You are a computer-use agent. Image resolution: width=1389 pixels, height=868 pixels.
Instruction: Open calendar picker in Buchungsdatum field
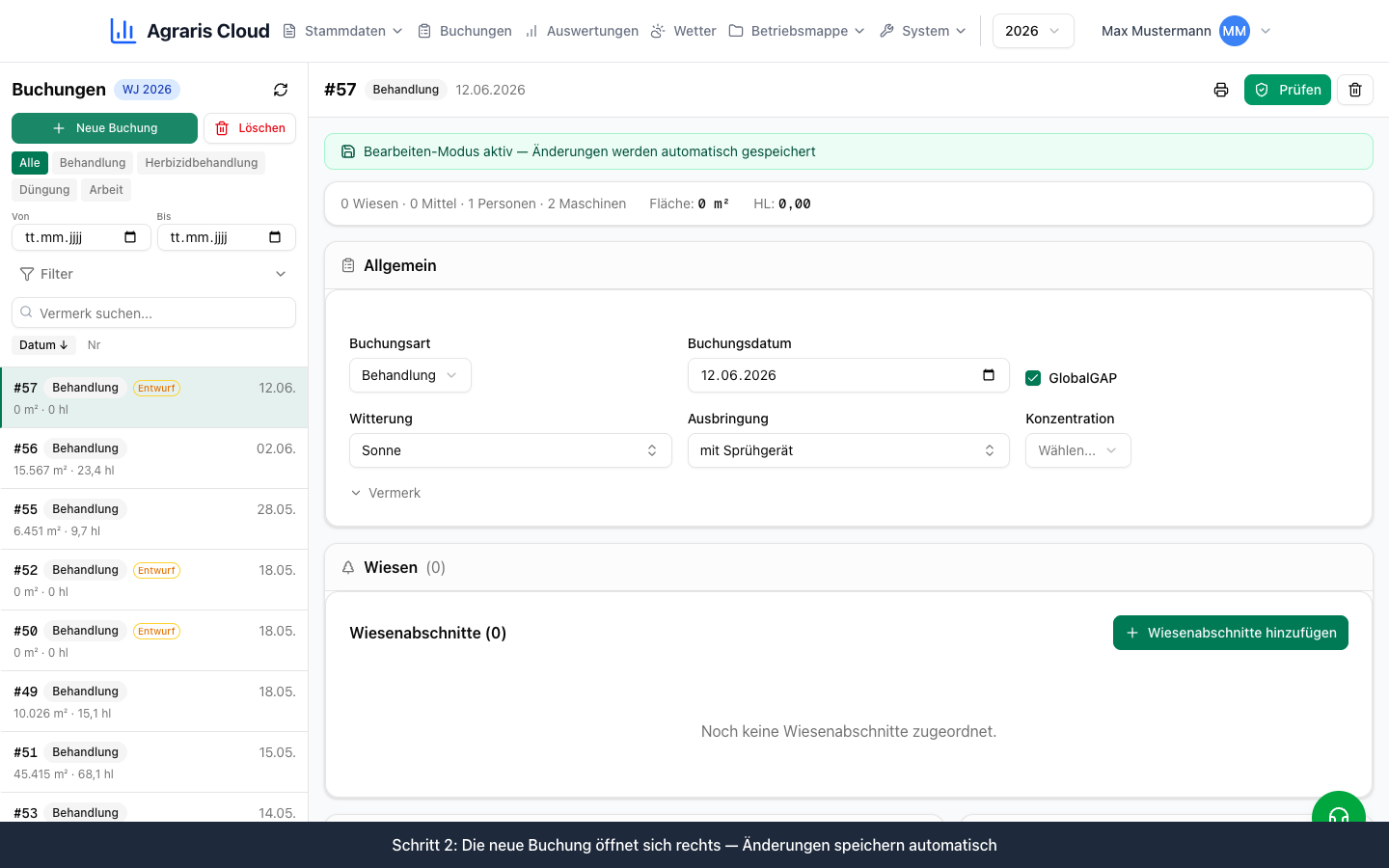(x=989, y=375)
